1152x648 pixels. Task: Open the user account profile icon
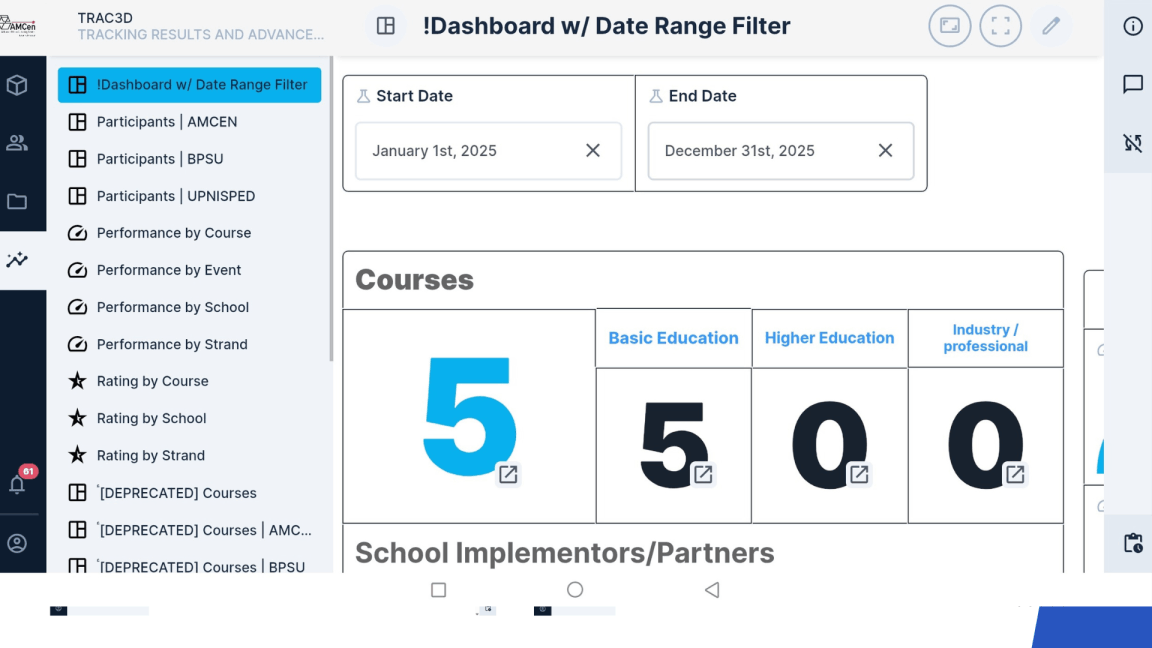point(17,544)
